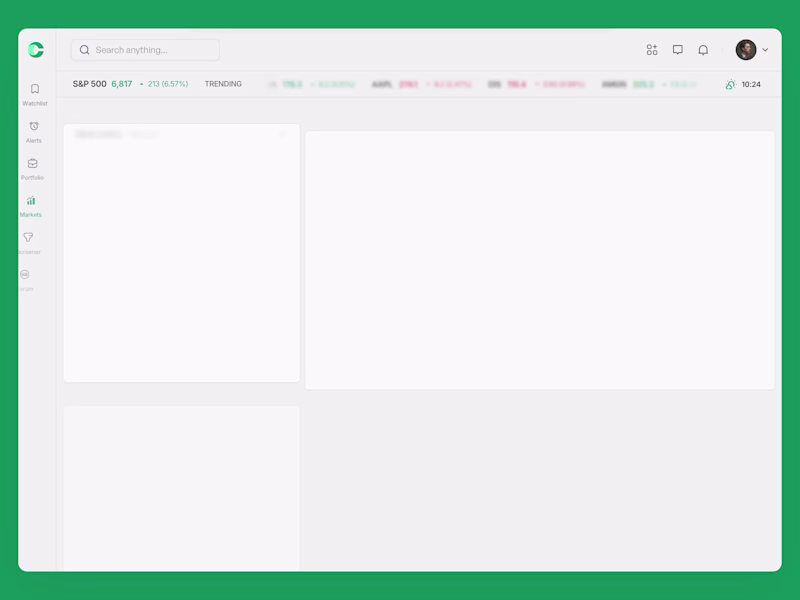Select the Markets sidebar item

coord(31,207)
